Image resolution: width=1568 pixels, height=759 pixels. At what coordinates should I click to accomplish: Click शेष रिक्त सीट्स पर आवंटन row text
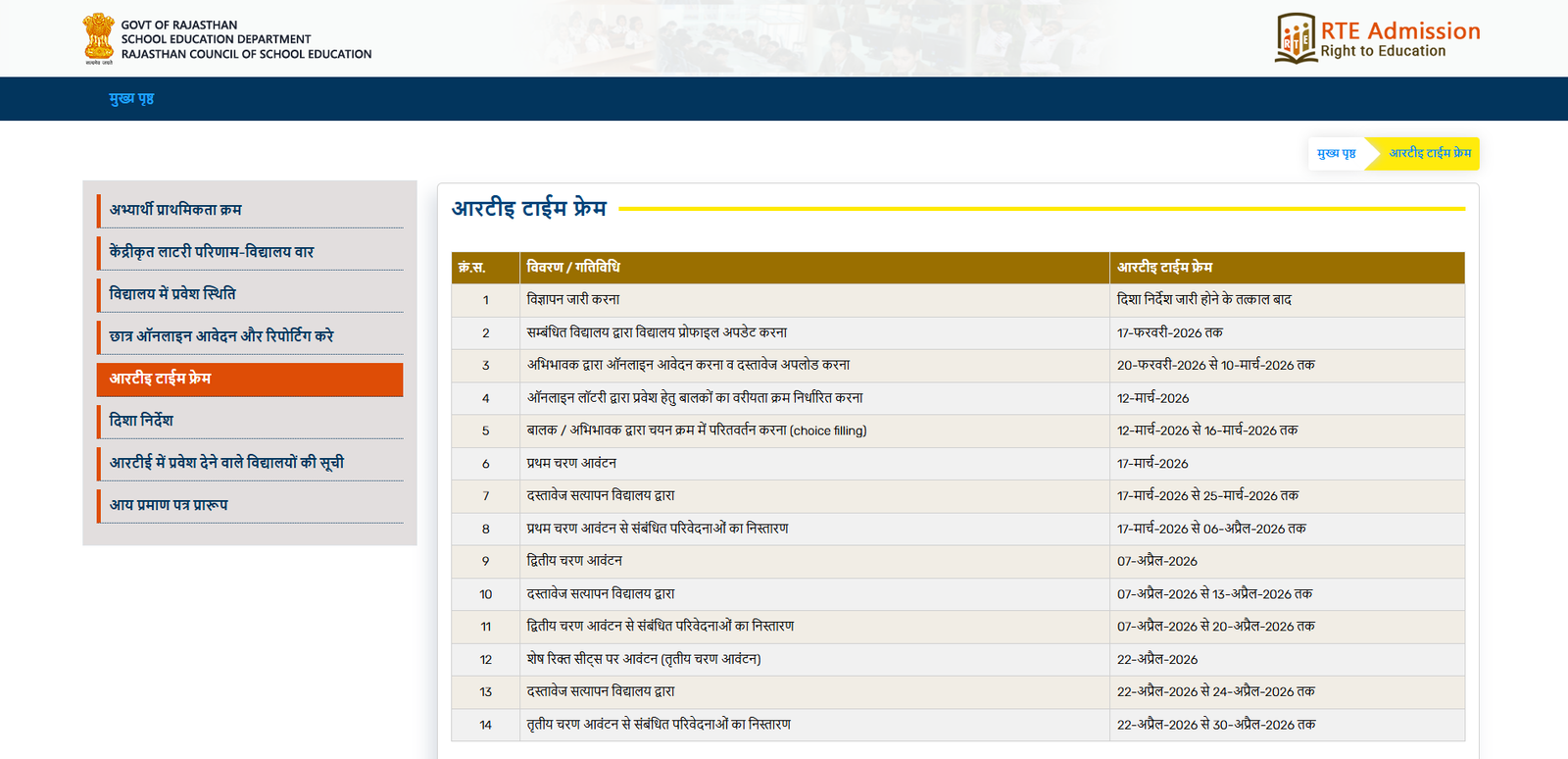644,659
